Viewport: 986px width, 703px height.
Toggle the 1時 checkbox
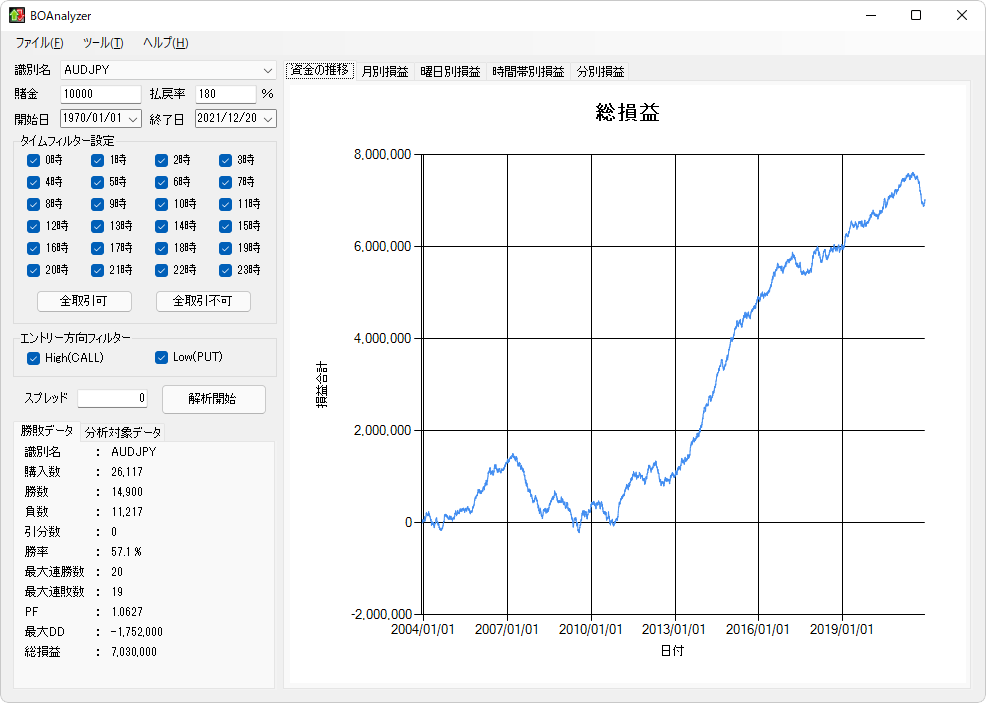(97, 160)
